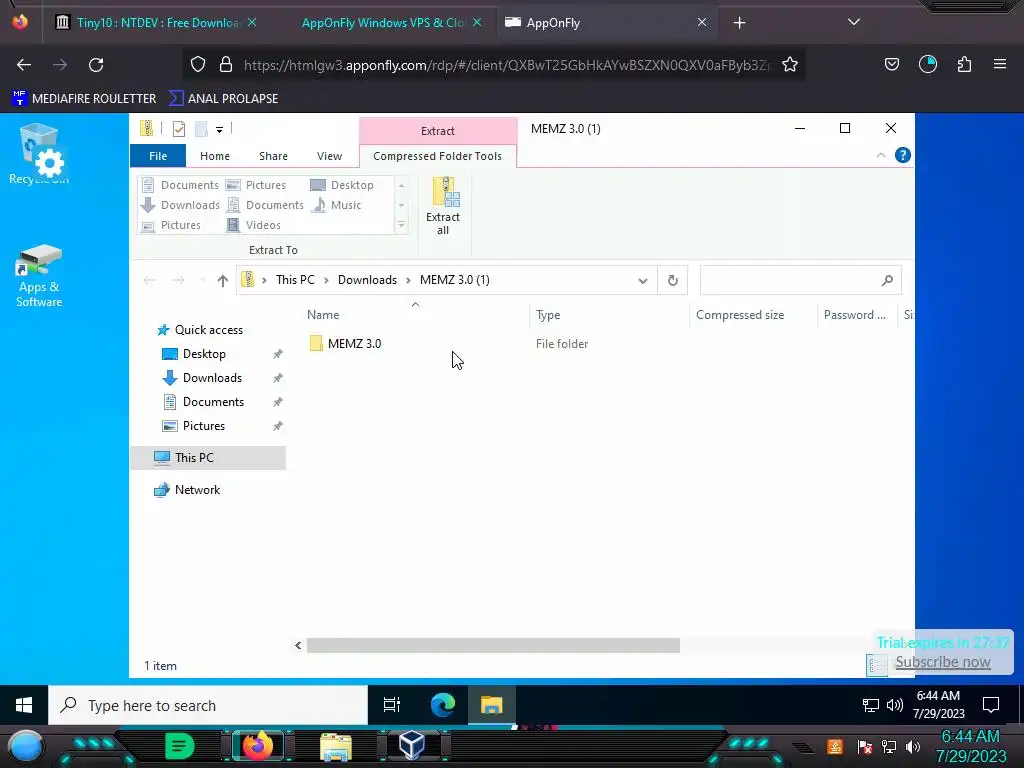This screenshot has width=1024, height=768.
Task: Click the Explorer back arrow
Action: 150,281
